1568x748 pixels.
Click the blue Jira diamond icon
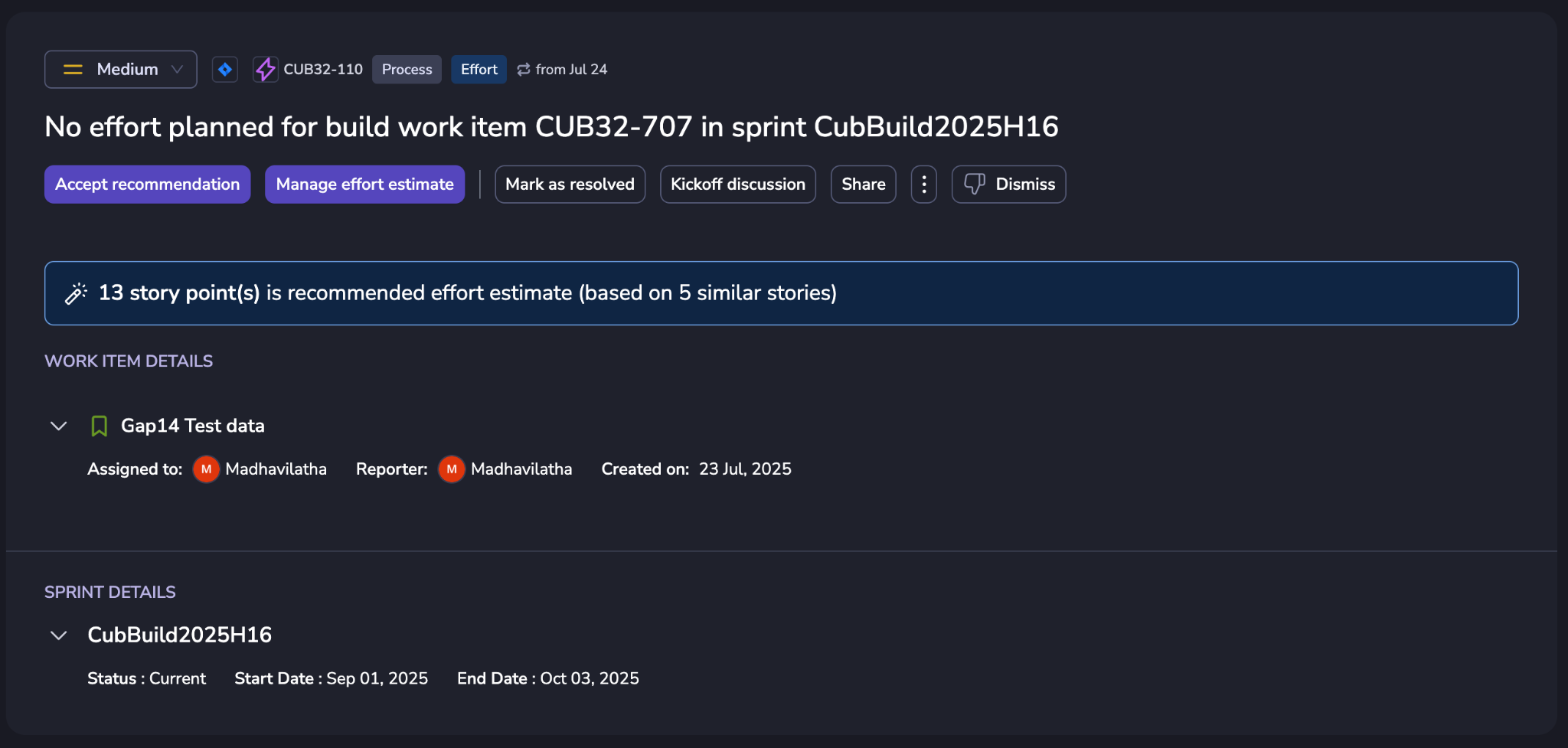(x=224, y=70)
